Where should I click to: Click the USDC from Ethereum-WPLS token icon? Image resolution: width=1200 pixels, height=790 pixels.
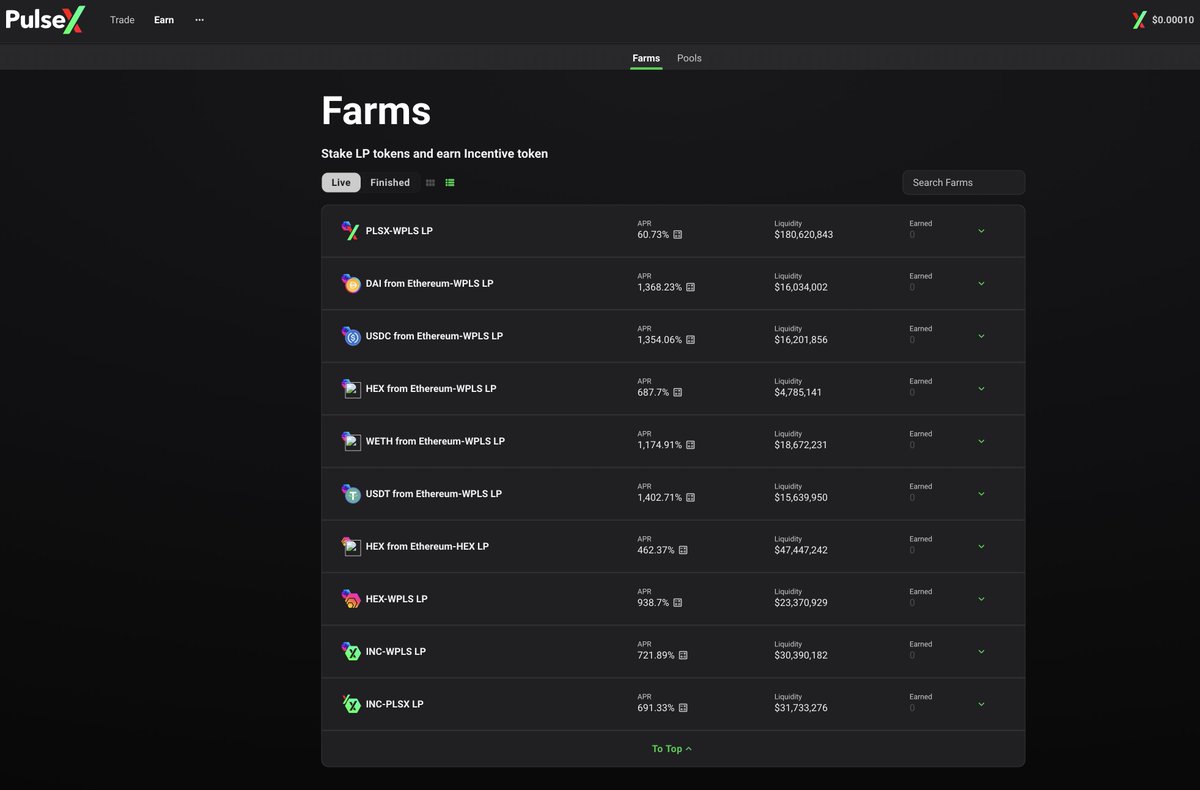pos(350,336)
